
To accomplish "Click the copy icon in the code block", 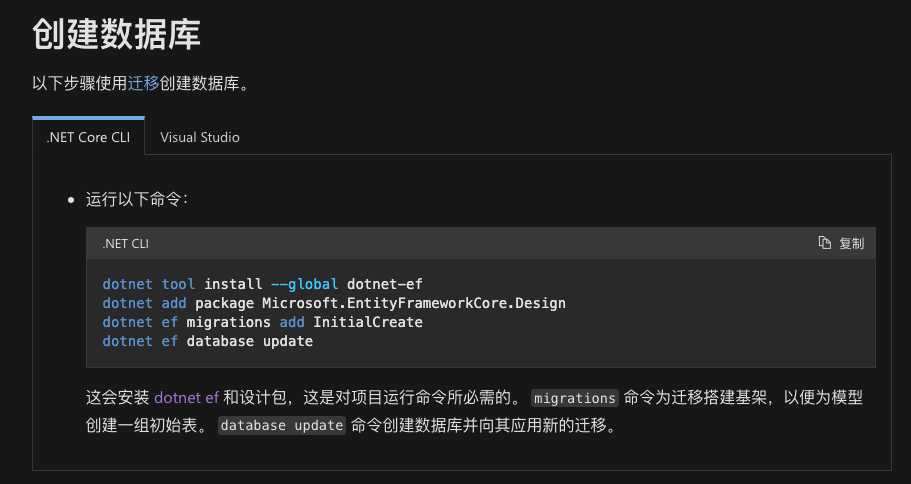I will (825, 243).
